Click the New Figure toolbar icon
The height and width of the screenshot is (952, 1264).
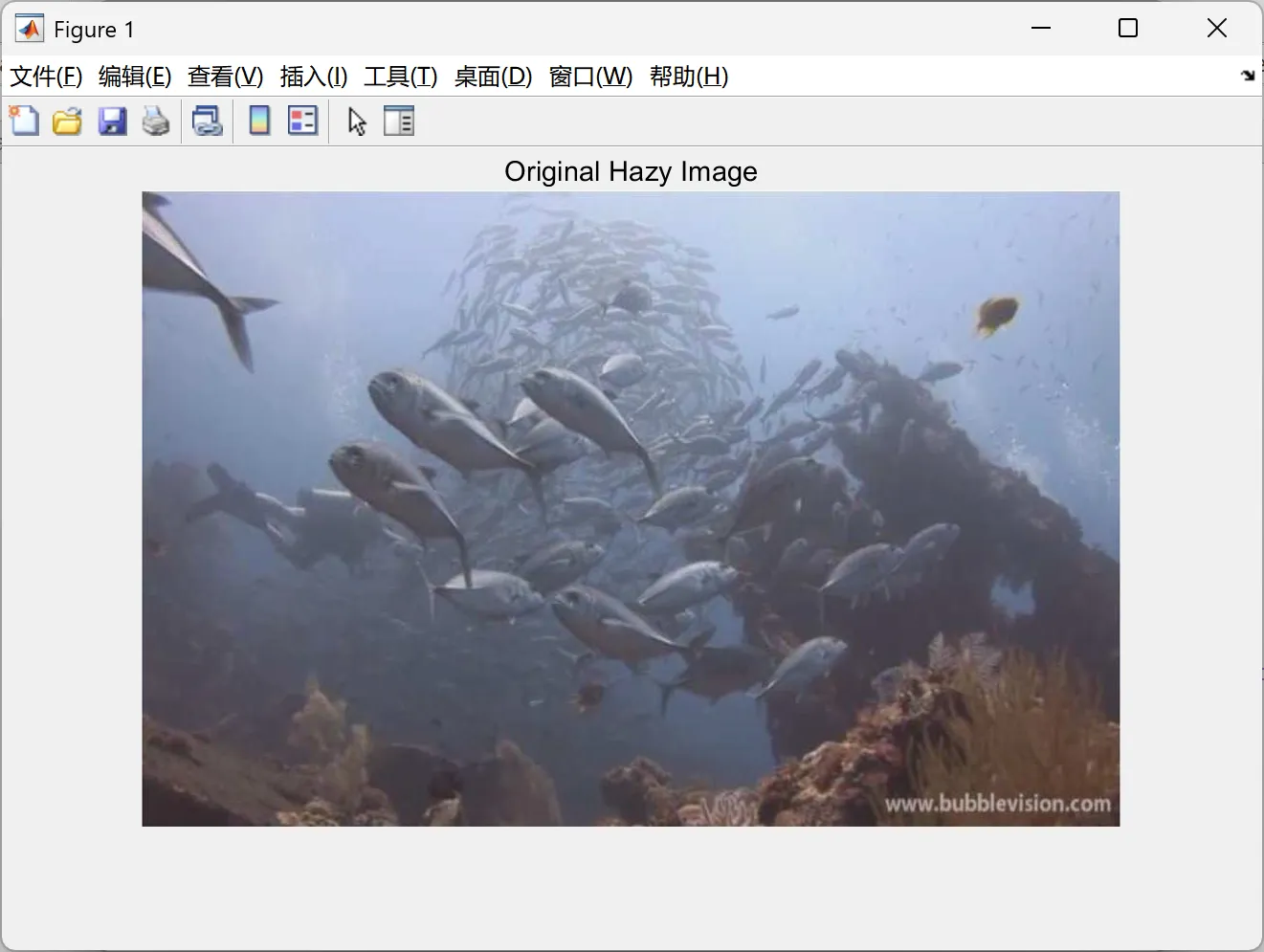point(24,122)
